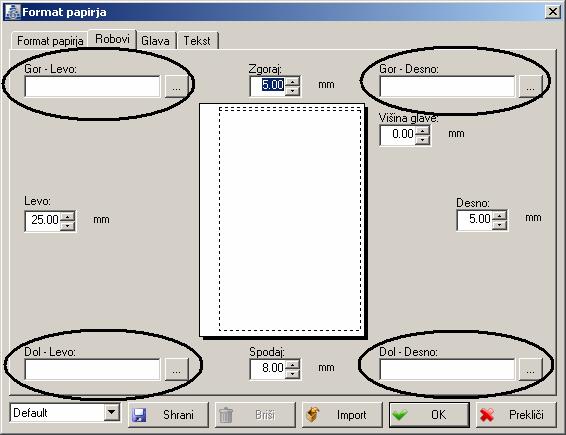Import settings with the Import button
566x435 pixels.
[342, 415]
